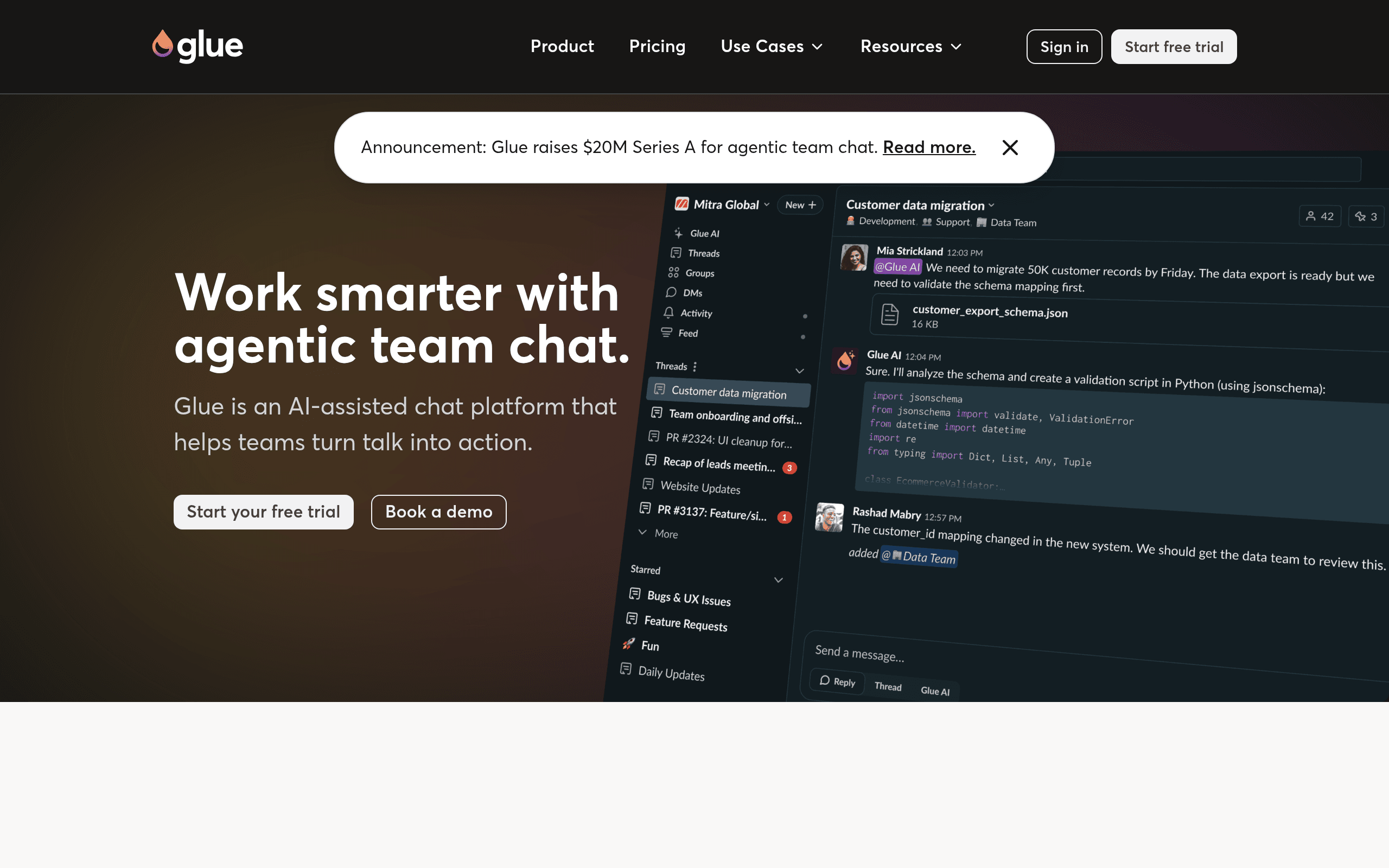Viewport: 1389px width, 868px height.
Task: Expand the Mitra Global workspace switcher
Action: (766, 205)
